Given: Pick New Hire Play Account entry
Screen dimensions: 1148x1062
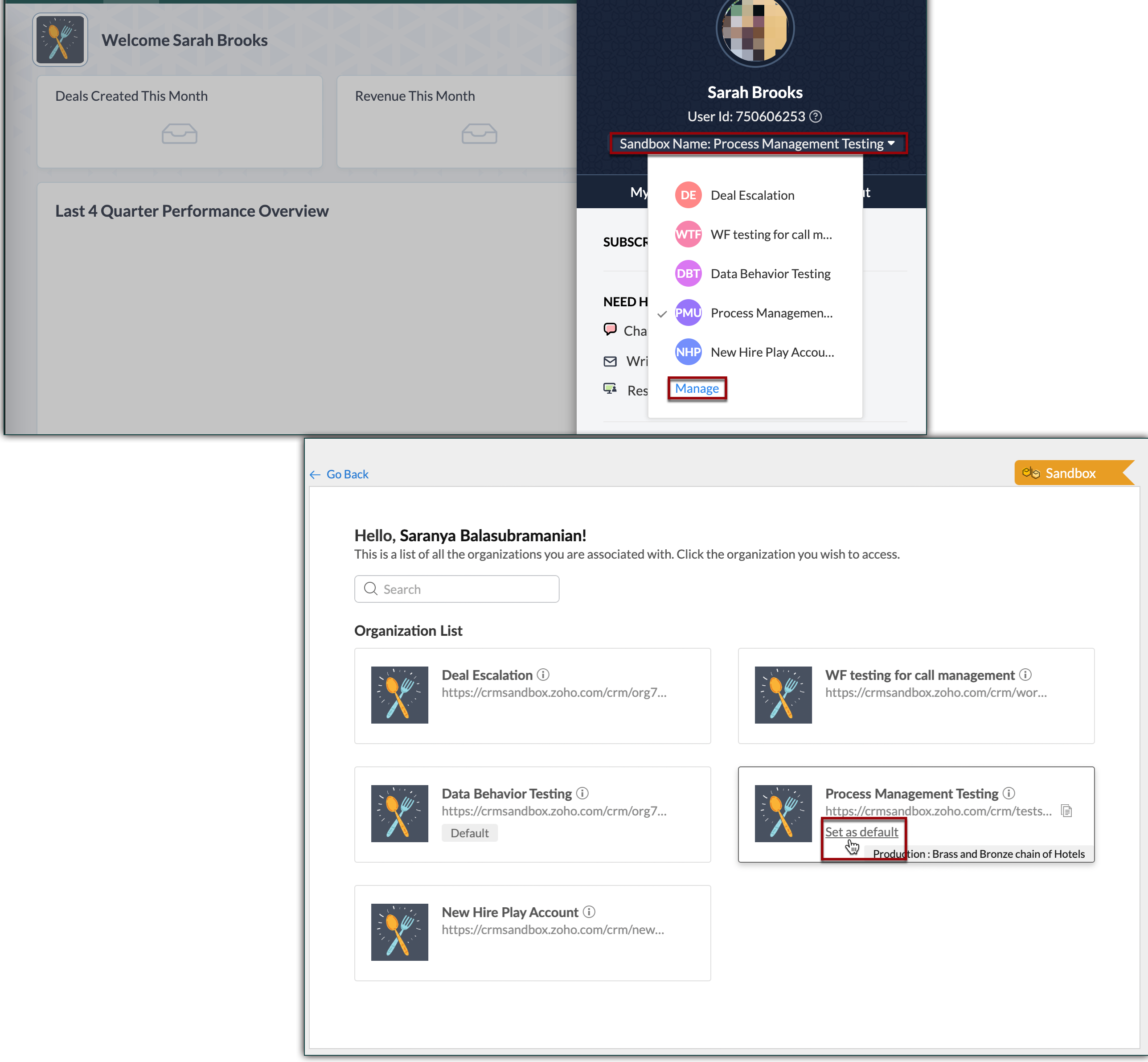Looking at the screenshot, I should (771, 352).
